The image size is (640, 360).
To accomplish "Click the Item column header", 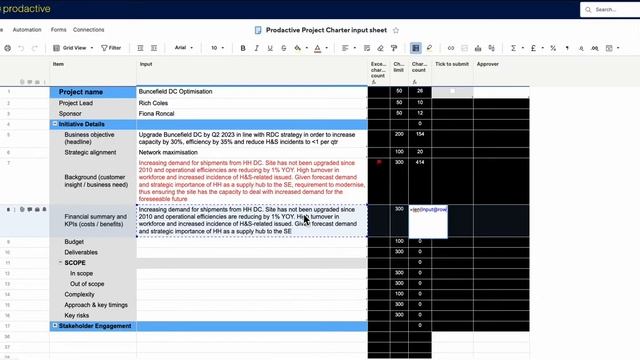I will (x=93, y=71).
